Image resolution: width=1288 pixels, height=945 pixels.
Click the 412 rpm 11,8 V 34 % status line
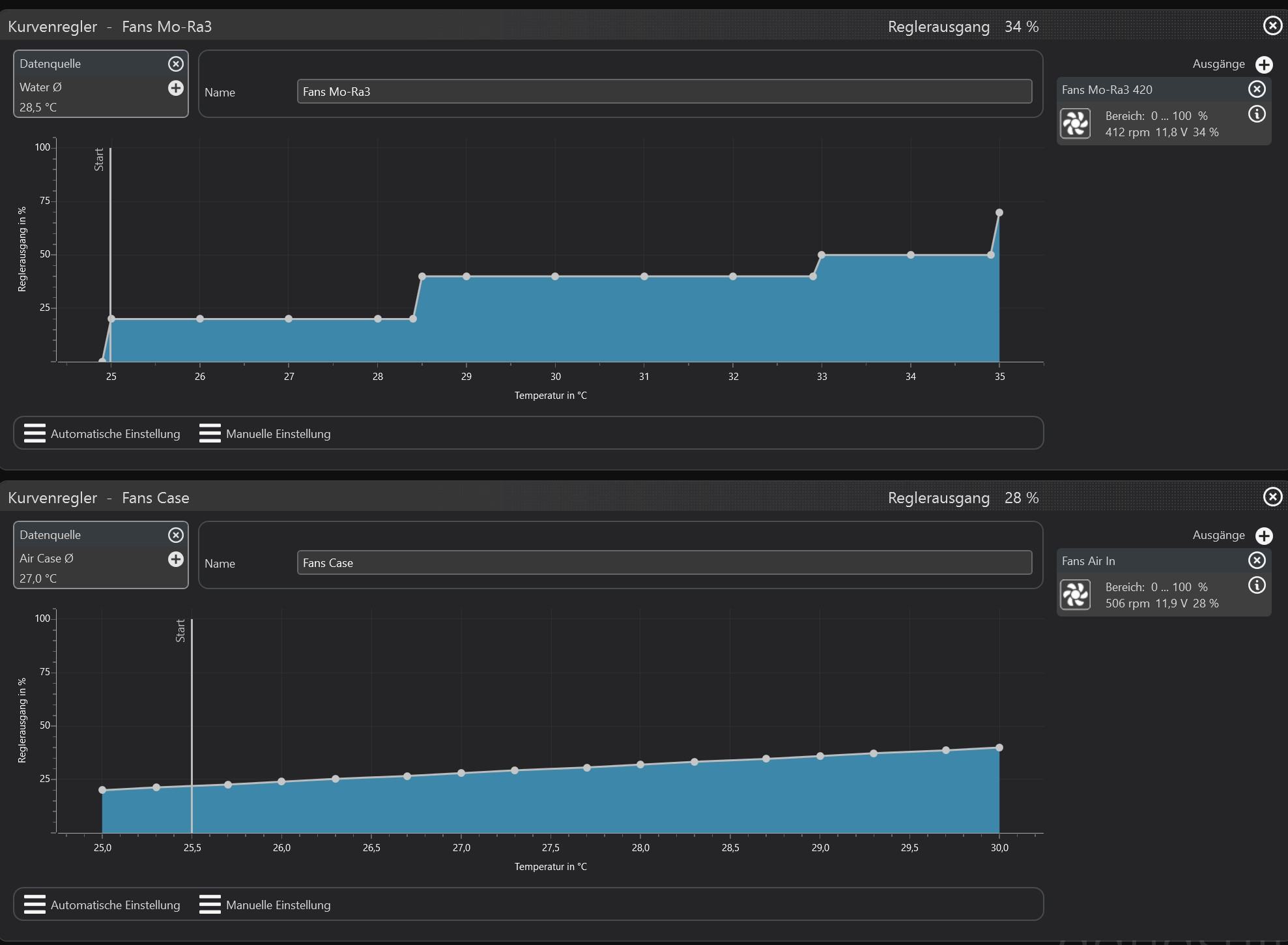[1162, 132]
